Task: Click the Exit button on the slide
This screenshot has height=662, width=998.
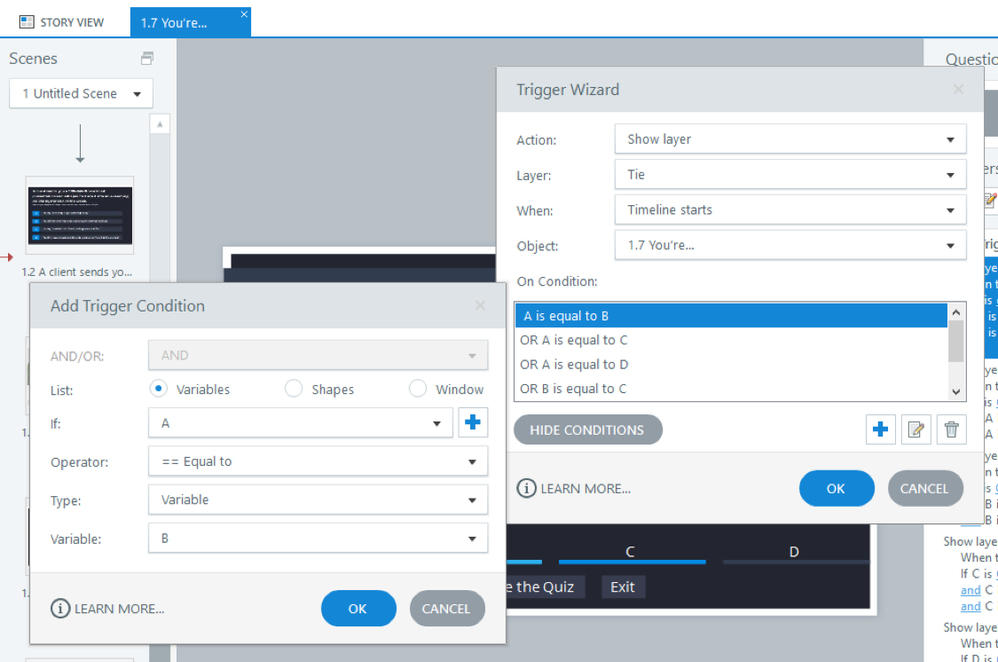Action: pyautogui.click(x=622, y=587)
